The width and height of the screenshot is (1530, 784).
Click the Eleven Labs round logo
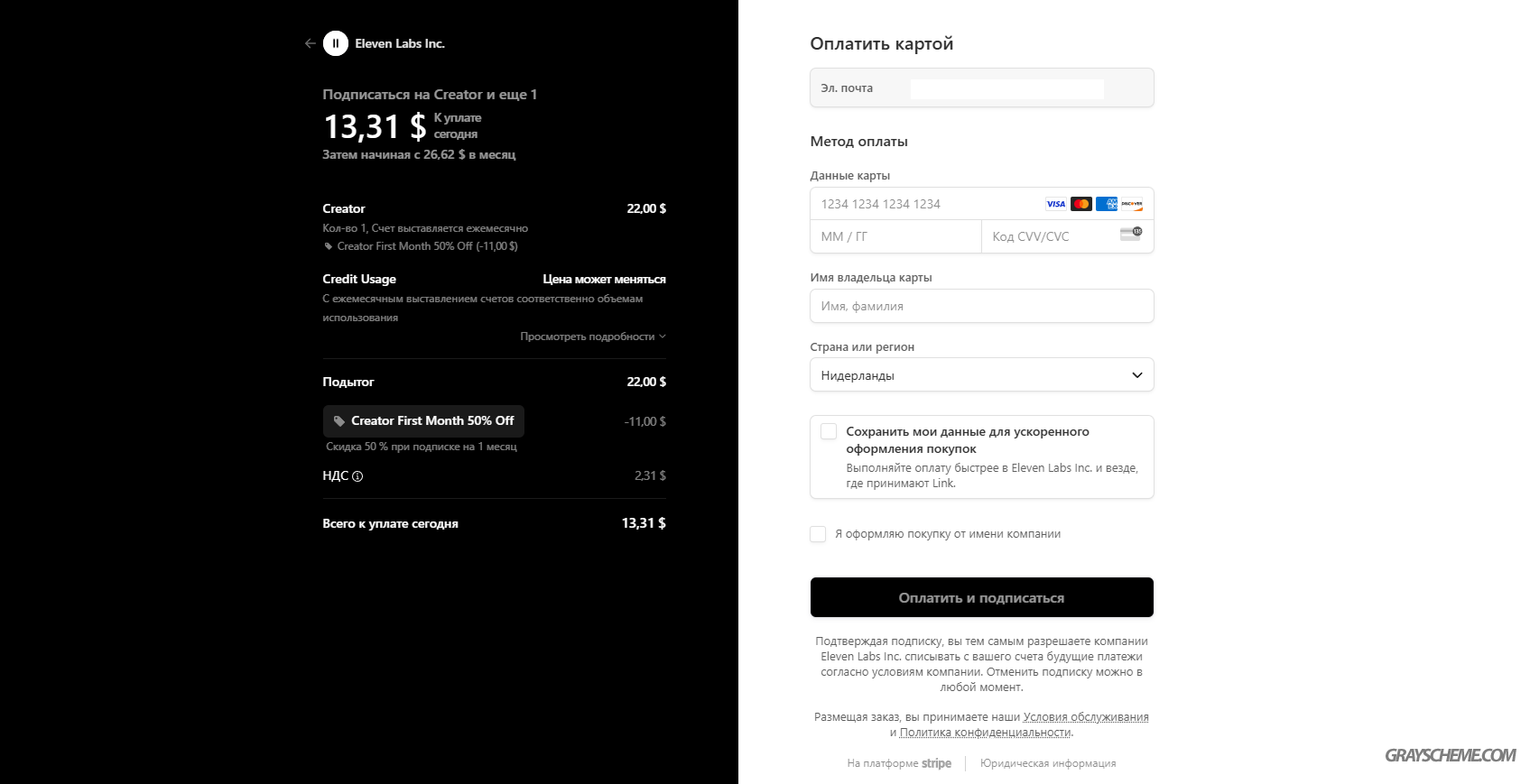(336, 43)
